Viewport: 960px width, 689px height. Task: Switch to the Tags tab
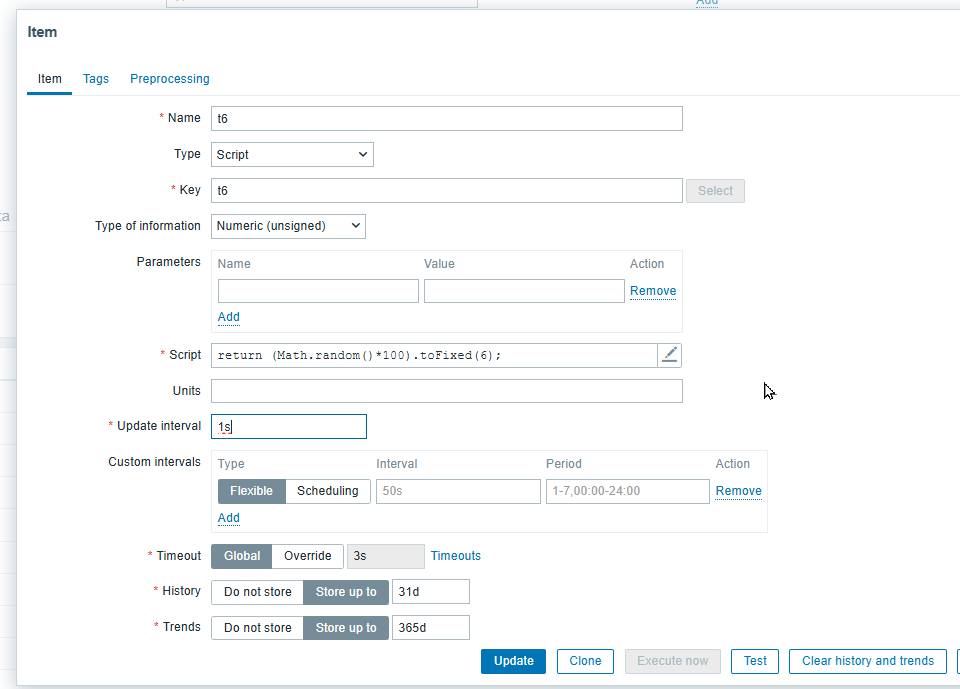96,79
